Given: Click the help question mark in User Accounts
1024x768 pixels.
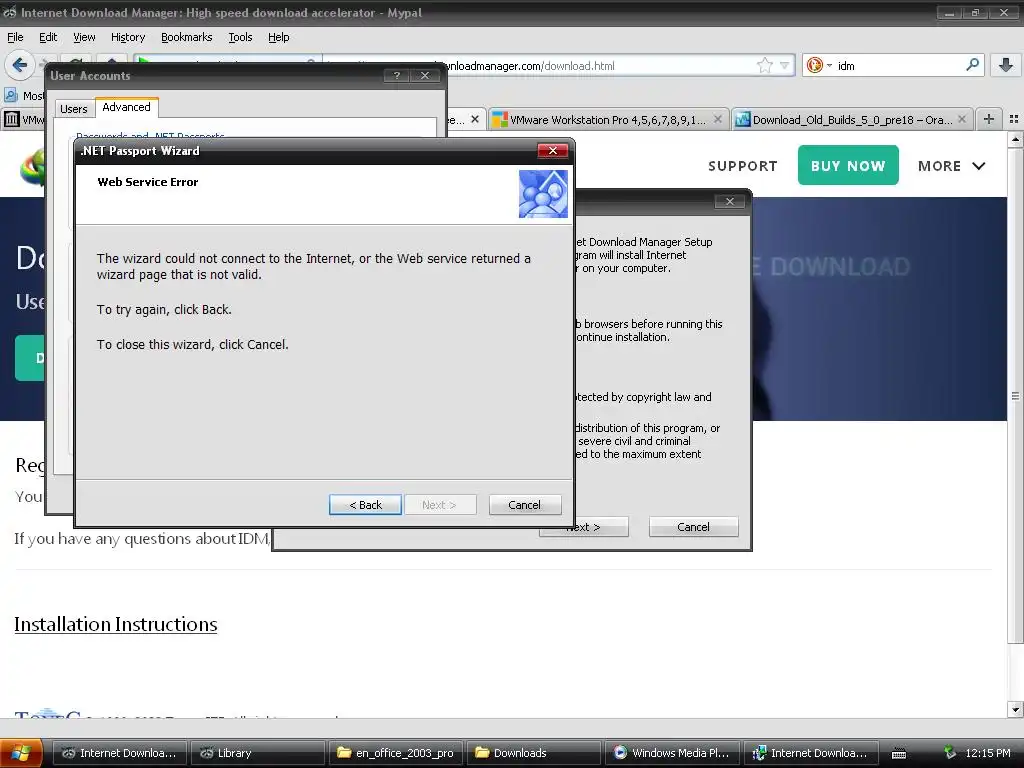Looking at the screenshot, I should click(396, 76).
